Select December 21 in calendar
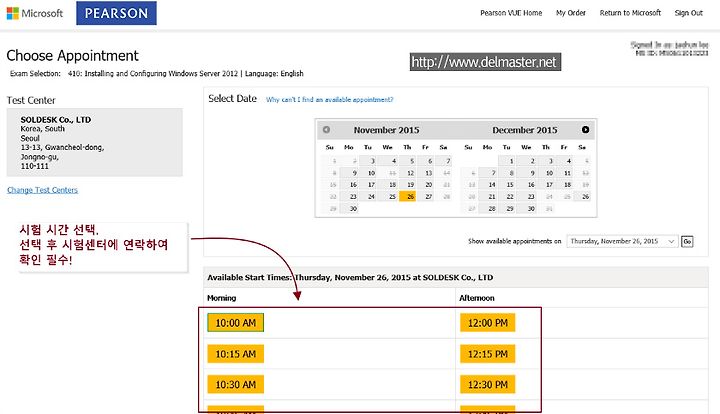Screen dimensions: 720x414 coord(488,196)
